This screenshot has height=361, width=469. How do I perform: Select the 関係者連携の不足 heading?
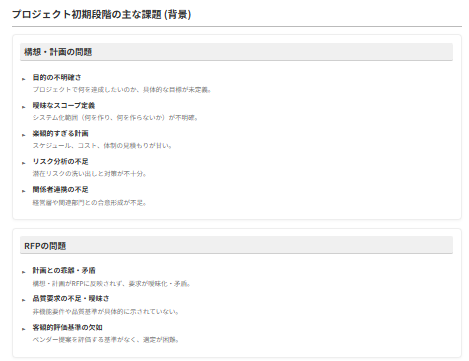[x=60, y=190]
